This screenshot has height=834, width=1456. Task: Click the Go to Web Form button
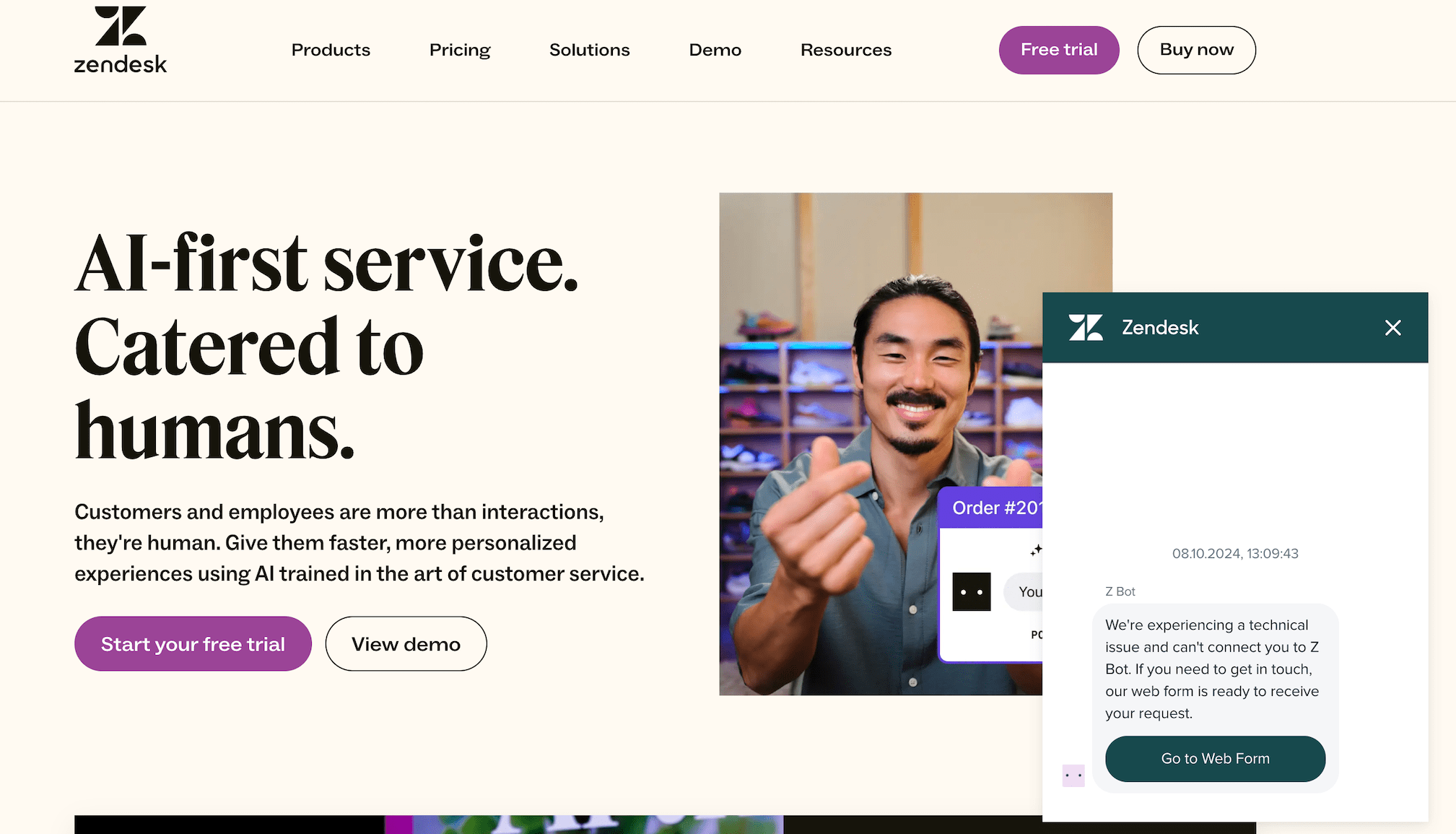coord(1215,758)
